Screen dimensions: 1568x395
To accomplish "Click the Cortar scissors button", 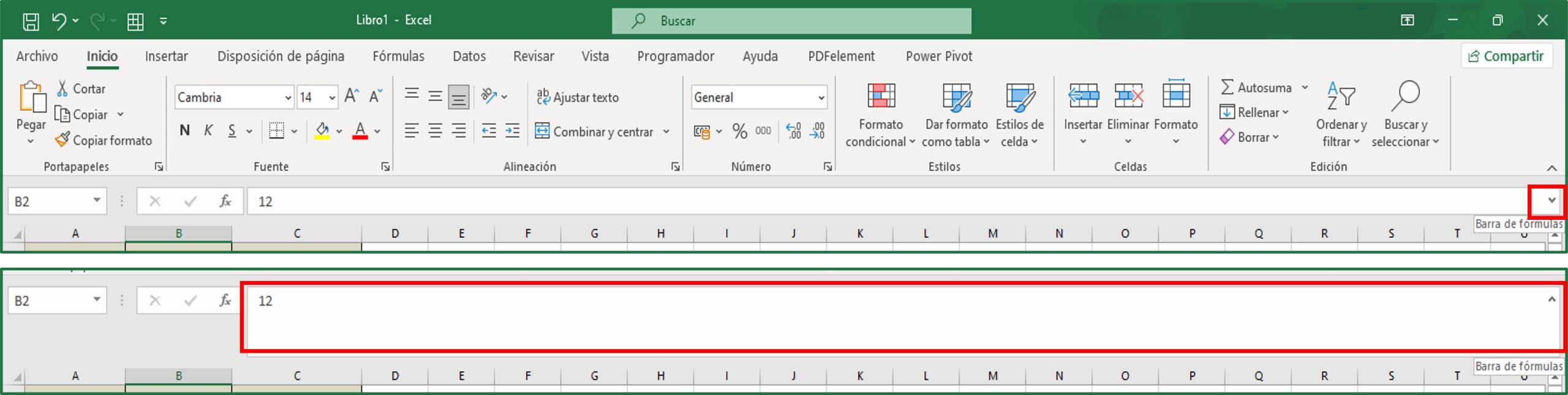I will [x=81, y=89].
